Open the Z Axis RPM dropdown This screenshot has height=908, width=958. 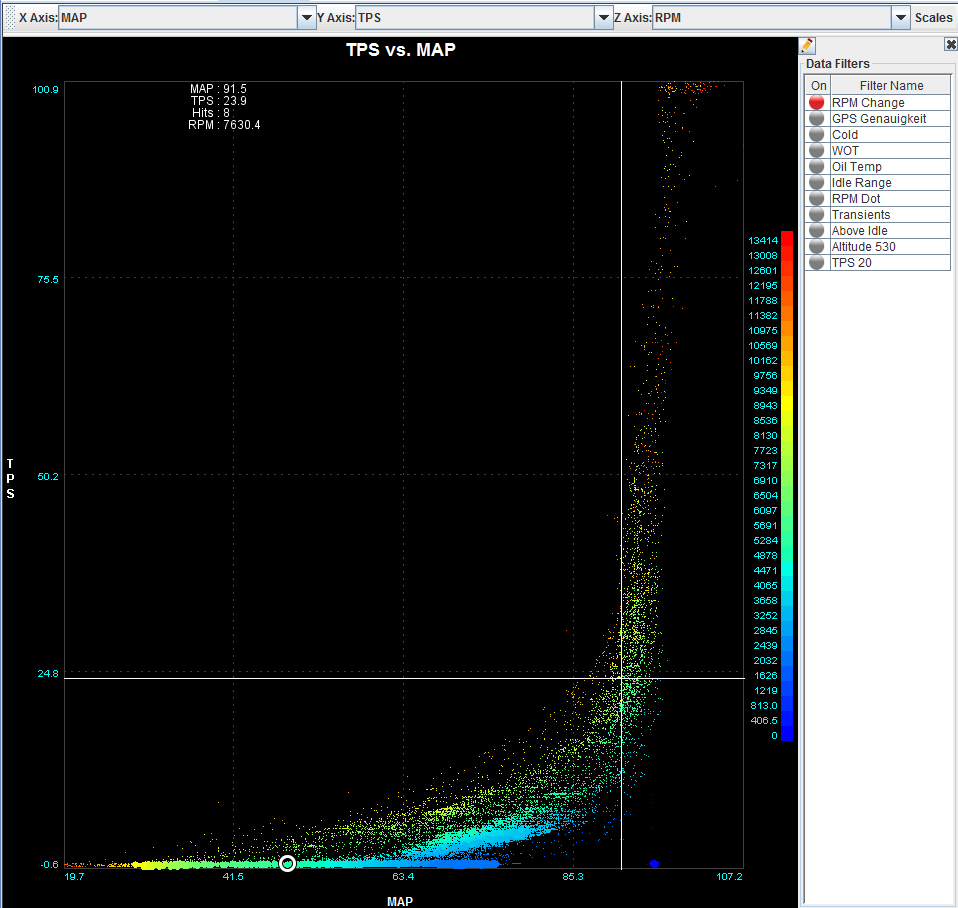900,18
